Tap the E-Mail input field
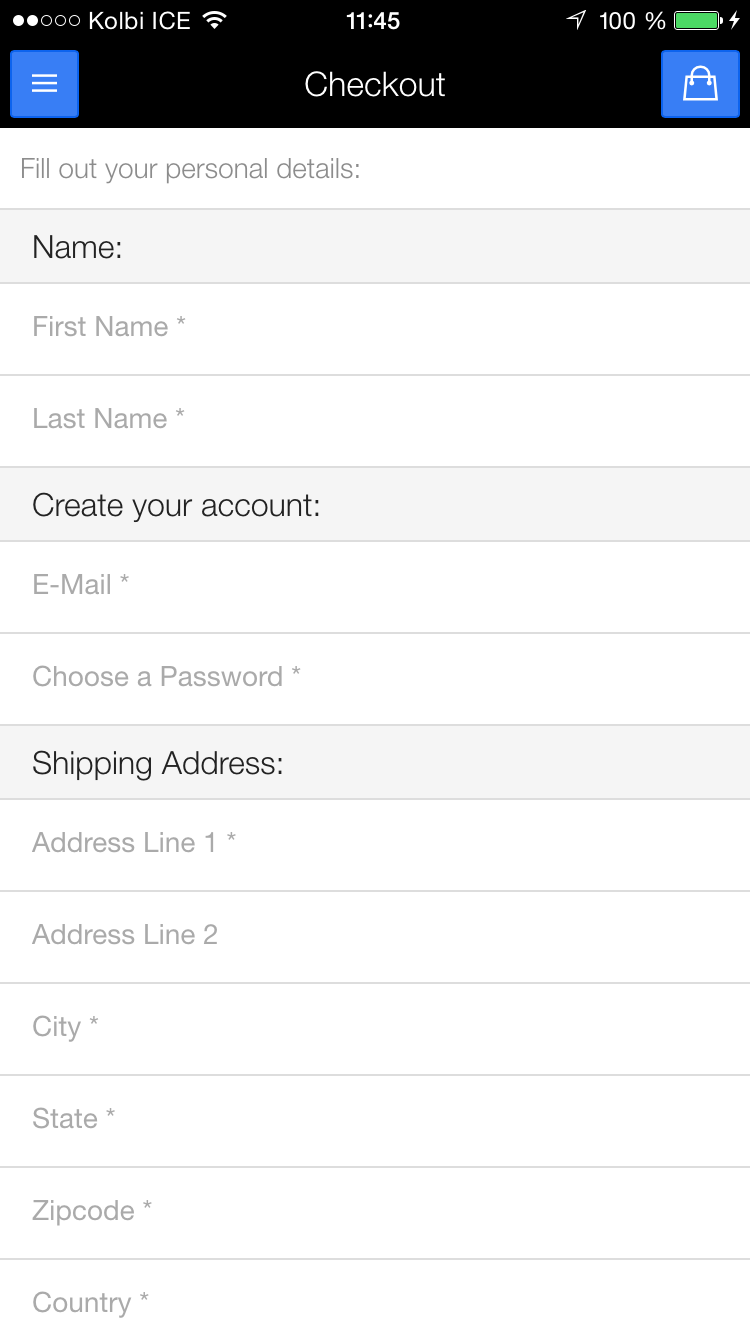Screen dimensions: 750x1334 (375, 585)
